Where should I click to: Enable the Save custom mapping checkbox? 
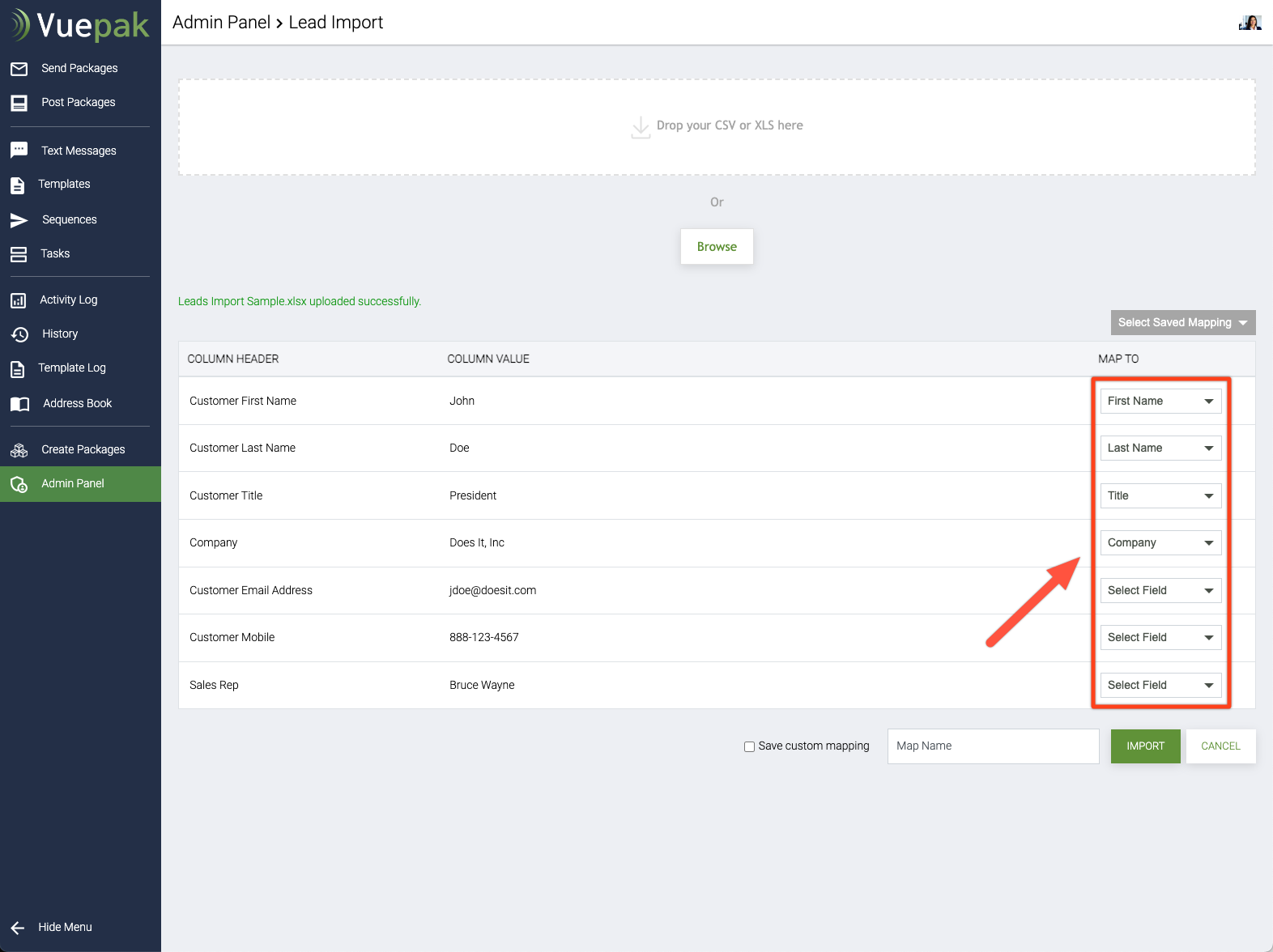[x=749, y=746]
